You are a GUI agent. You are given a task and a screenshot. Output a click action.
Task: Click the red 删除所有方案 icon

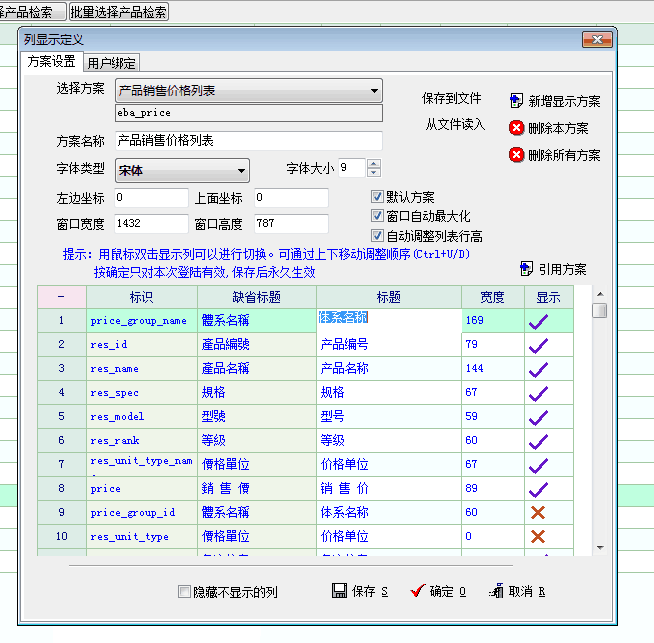click(x=516, y=155)
